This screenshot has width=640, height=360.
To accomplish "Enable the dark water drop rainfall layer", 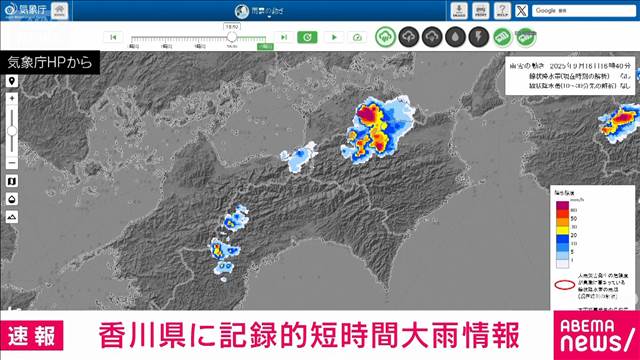I will pyautogui.click(x=456, y=37).
